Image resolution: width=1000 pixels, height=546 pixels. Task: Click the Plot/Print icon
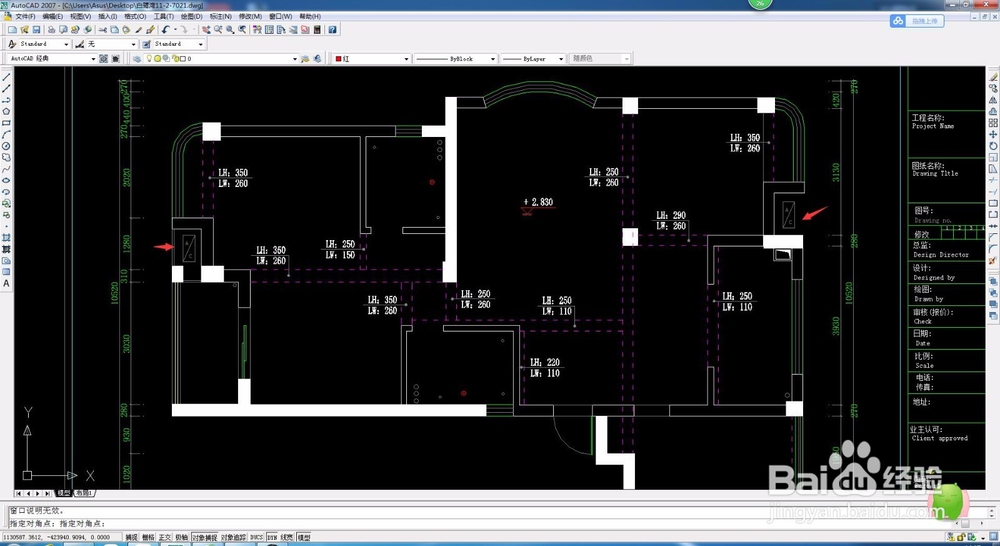point(52,30)
